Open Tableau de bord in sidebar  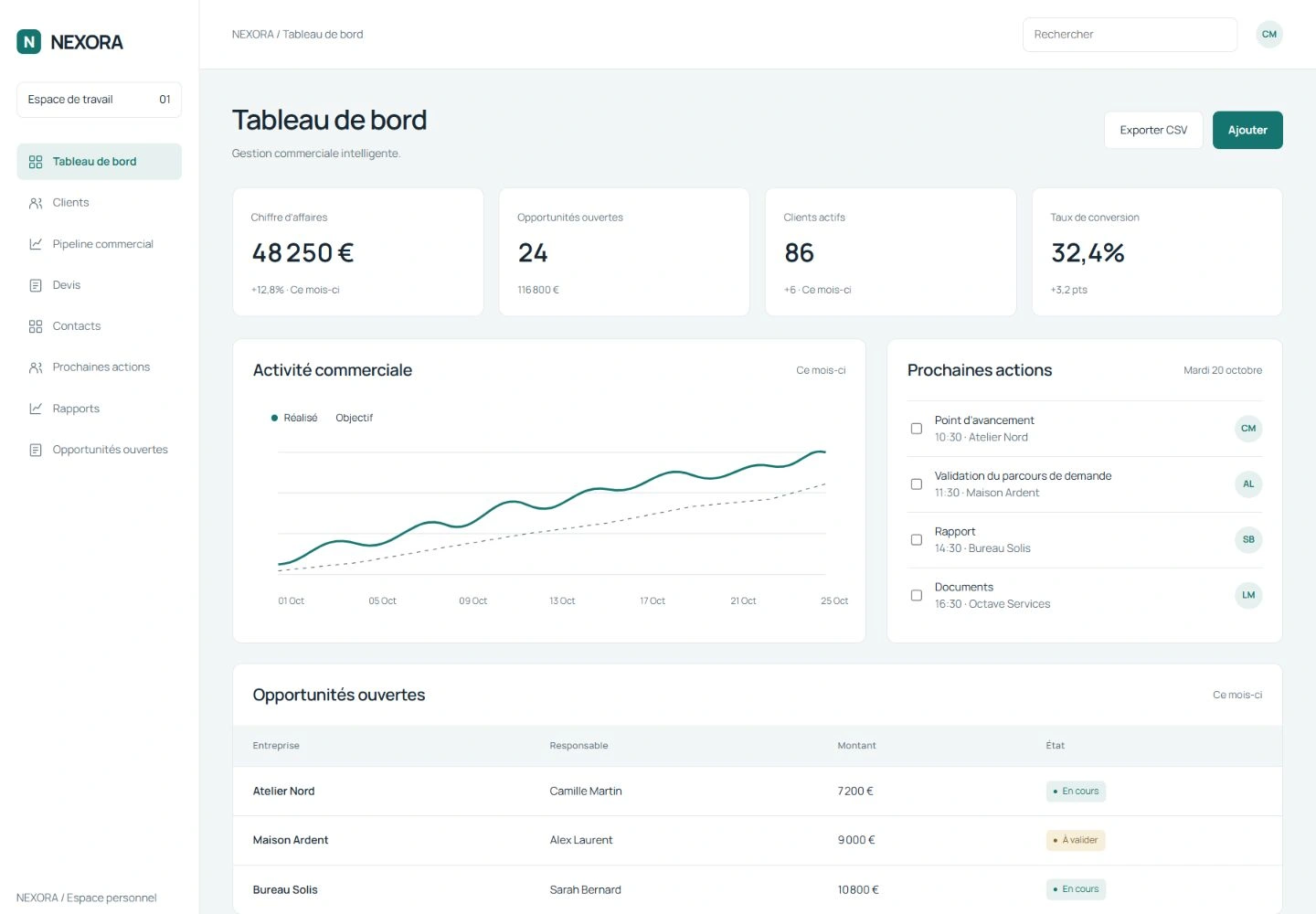(x=99, y=162)
